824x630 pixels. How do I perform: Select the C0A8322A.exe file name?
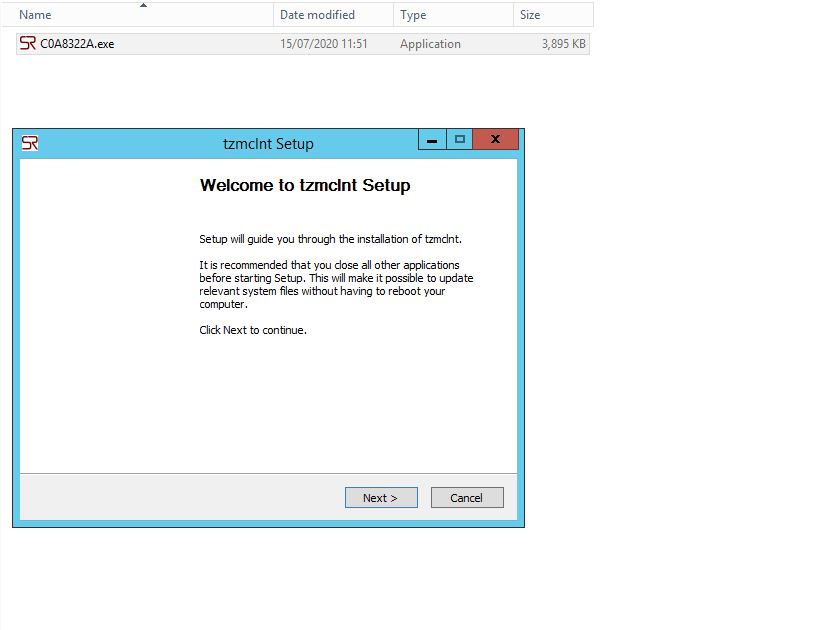pyautogui.click(x=77, y=44)
